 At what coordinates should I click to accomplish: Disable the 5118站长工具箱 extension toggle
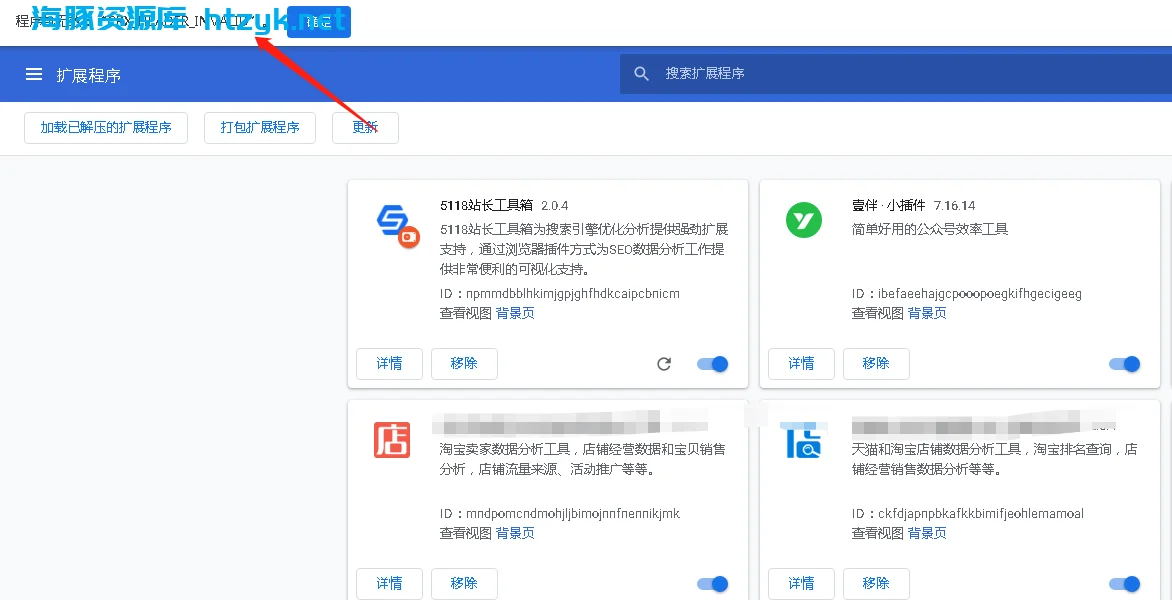coord(712,364)
